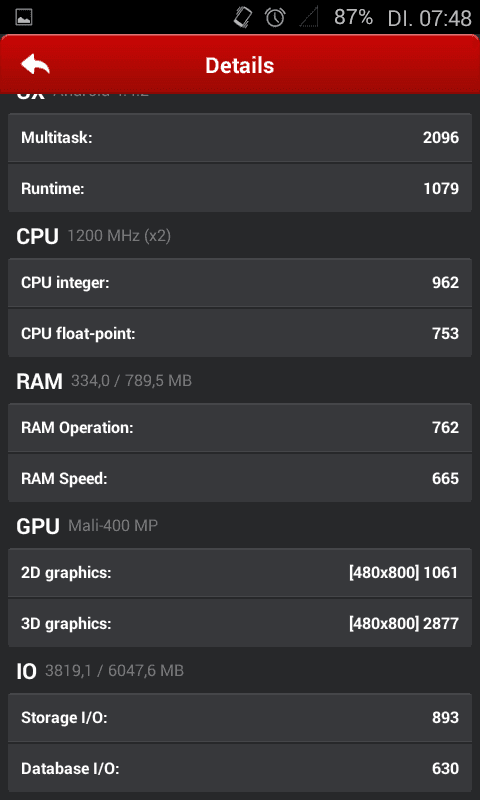Select the Runtime score row

pos(240,188)
